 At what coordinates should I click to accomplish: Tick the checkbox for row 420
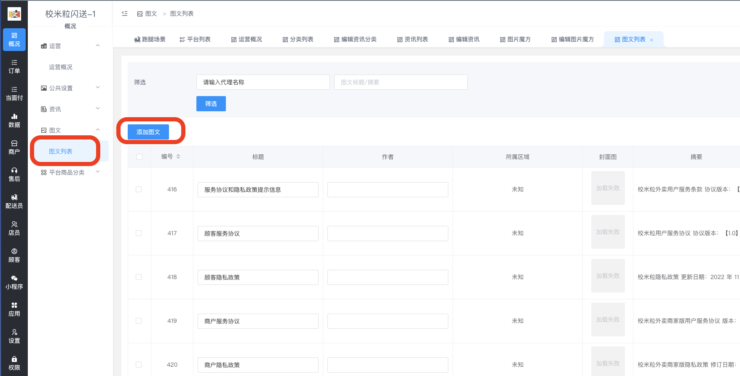[x=139, y=365]
